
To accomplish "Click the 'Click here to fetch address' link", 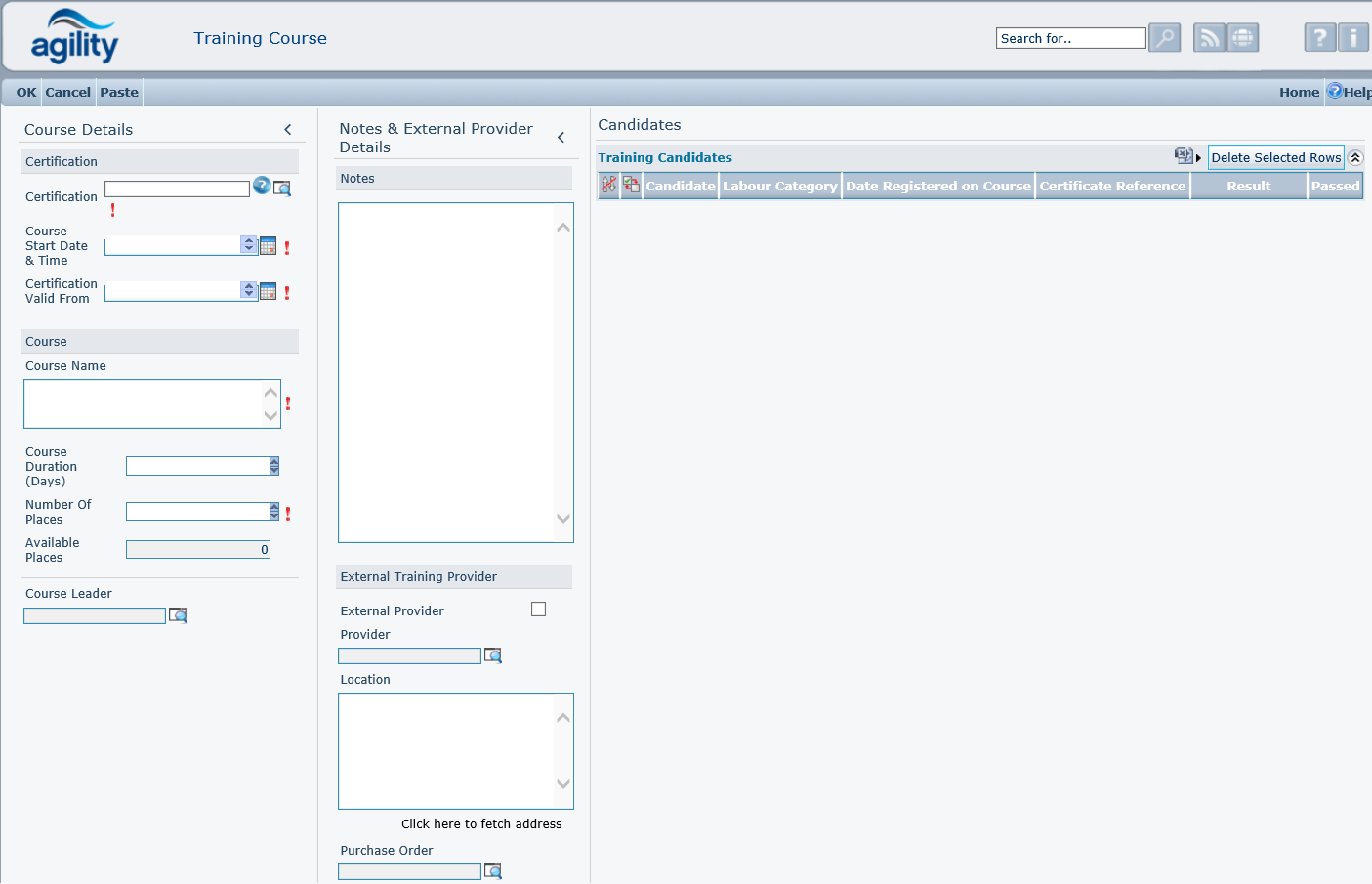I will 481,824.
